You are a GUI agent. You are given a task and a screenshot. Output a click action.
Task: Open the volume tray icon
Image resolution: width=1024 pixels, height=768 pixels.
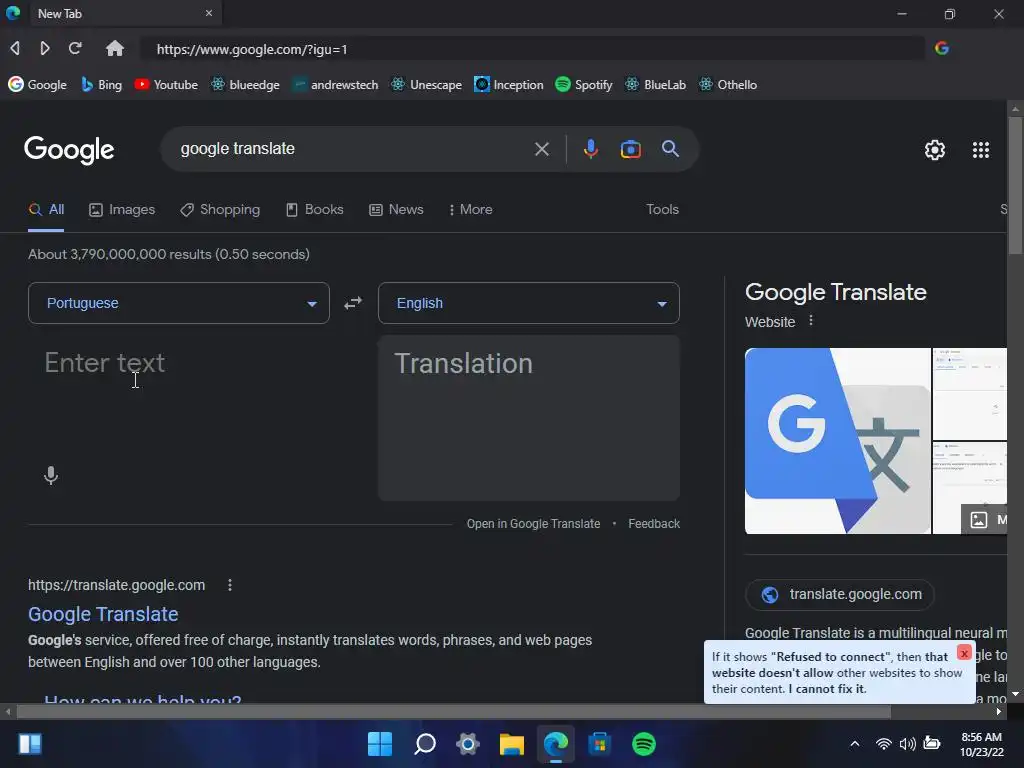[x=907, y=744]
